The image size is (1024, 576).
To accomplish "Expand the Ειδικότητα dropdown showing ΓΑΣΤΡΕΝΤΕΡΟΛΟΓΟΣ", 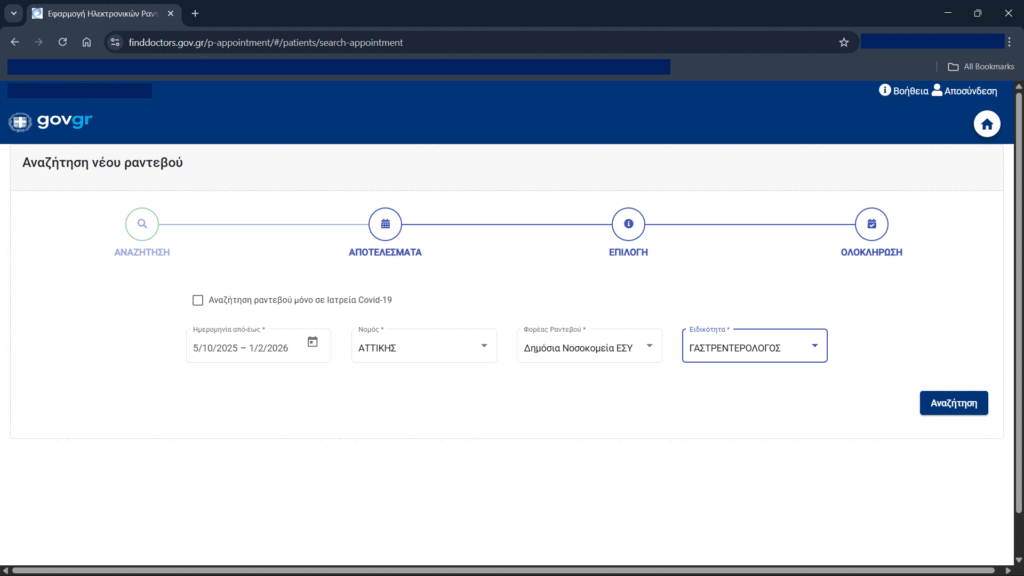I will pos(754,347).
